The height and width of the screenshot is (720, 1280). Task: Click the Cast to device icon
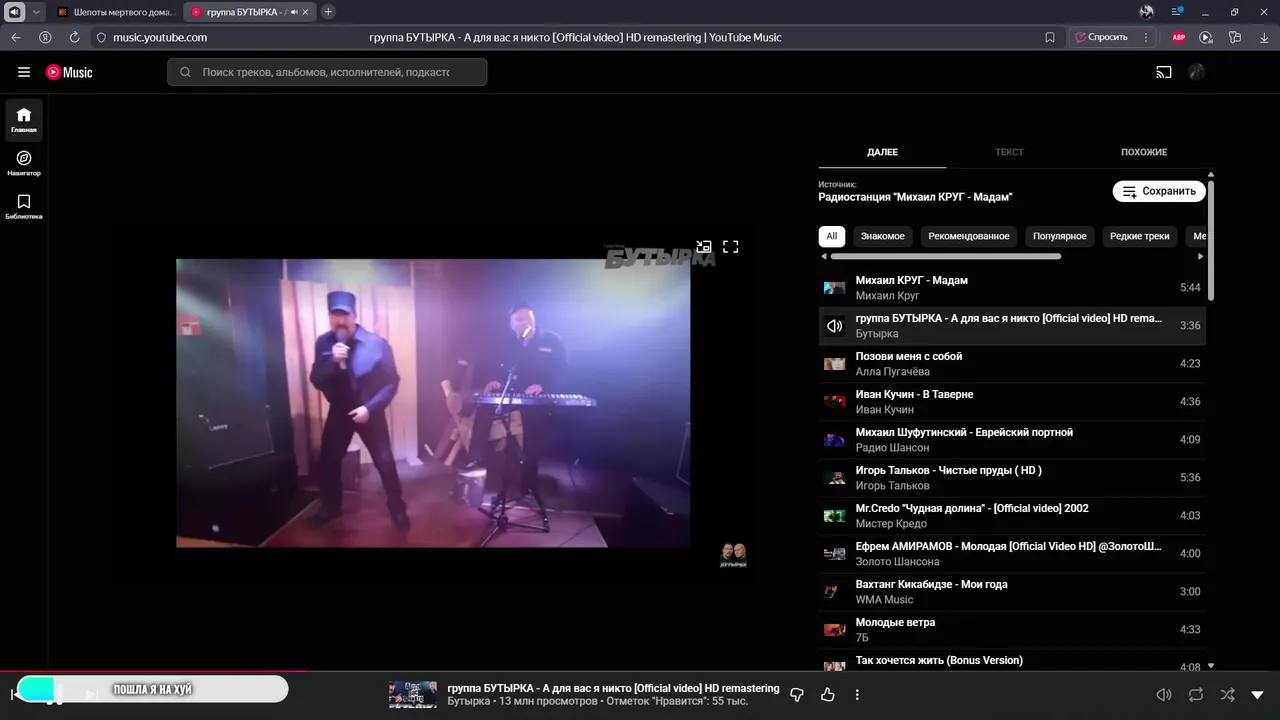[1164, 72]
